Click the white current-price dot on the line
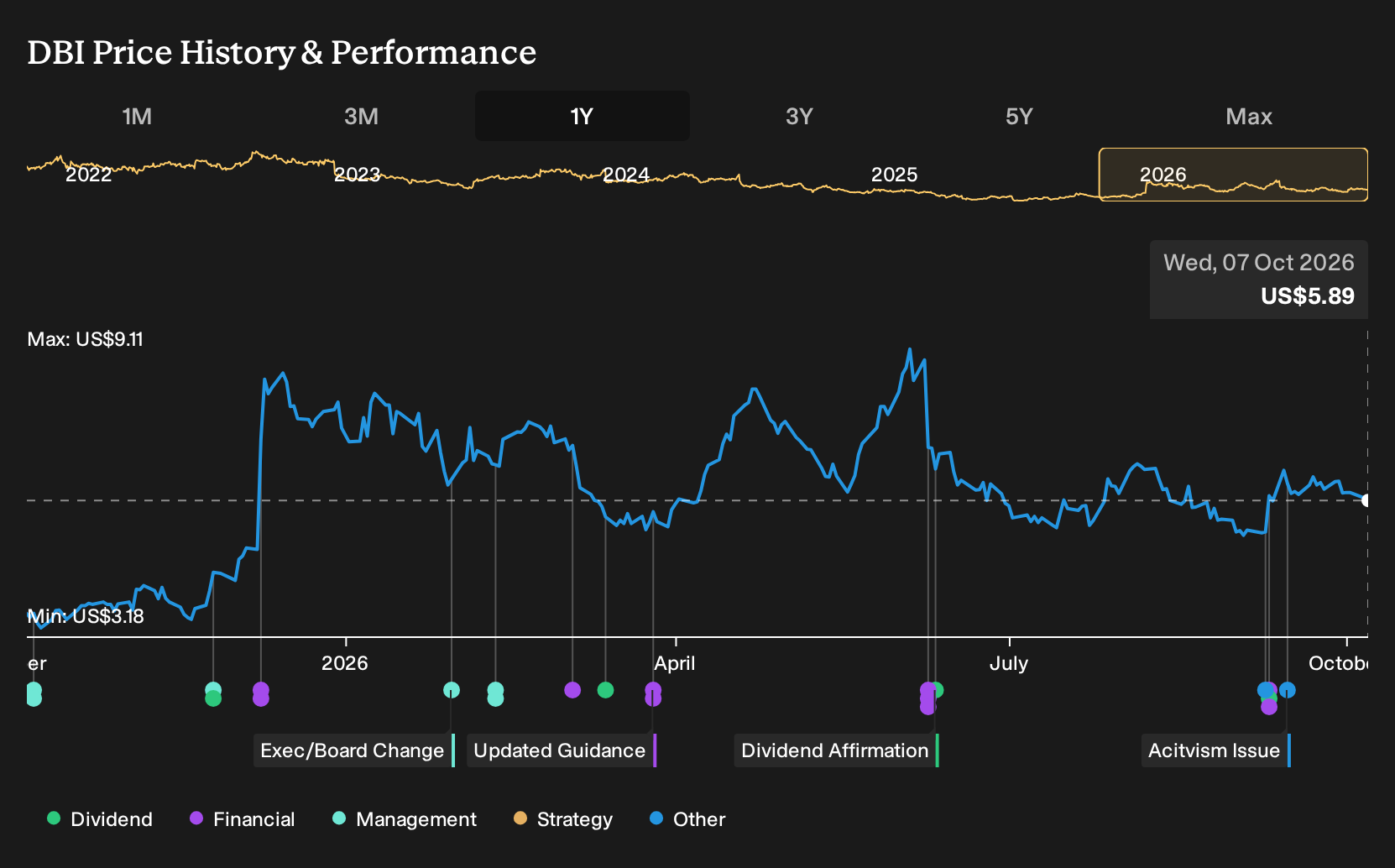 [x=1366, y=500]
